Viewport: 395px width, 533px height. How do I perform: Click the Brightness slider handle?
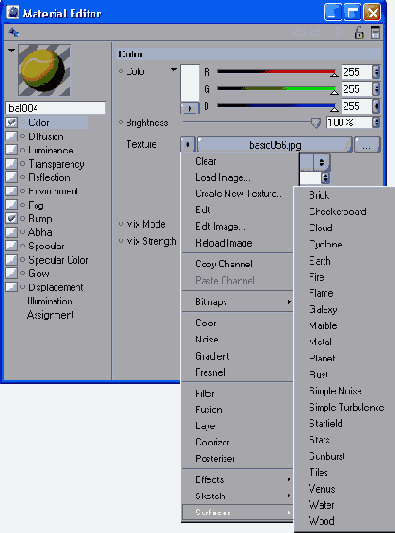[x=316, y=123]
